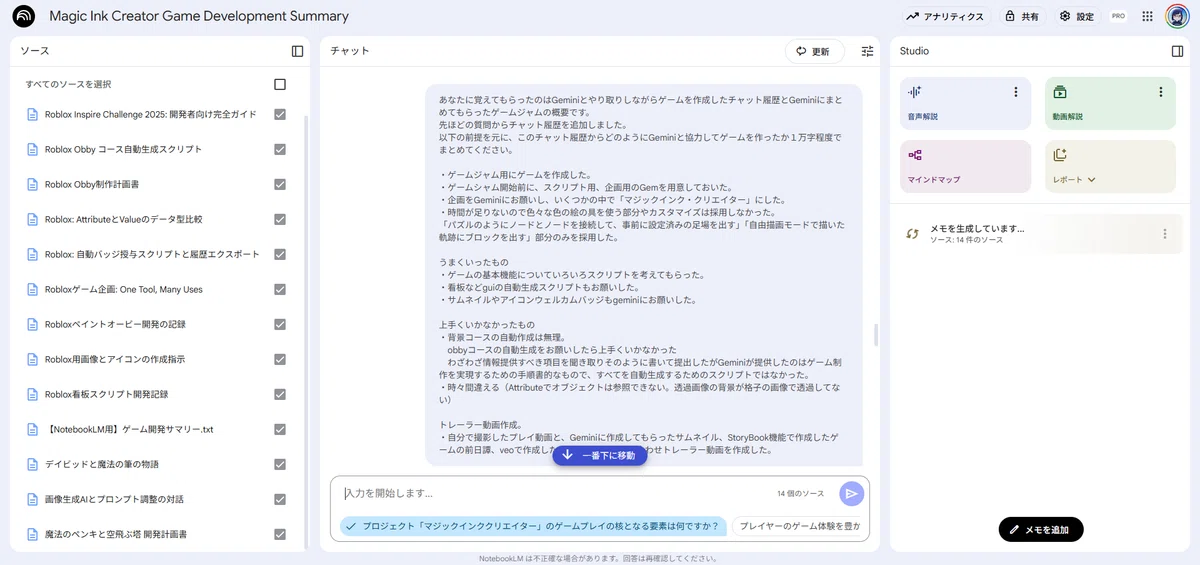
Task: Open chat configuration sliders icon
Action: pos(867,51)
